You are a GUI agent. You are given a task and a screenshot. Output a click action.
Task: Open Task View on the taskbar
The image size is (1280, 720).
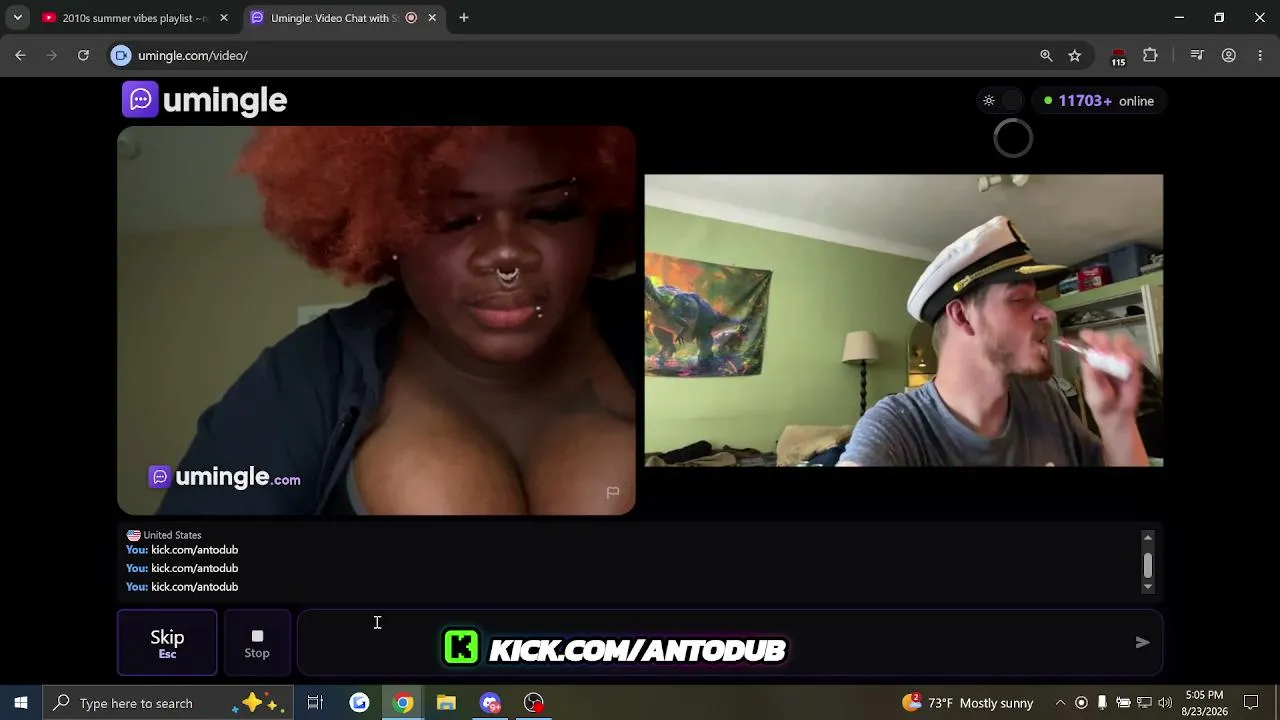click(315, 703)
